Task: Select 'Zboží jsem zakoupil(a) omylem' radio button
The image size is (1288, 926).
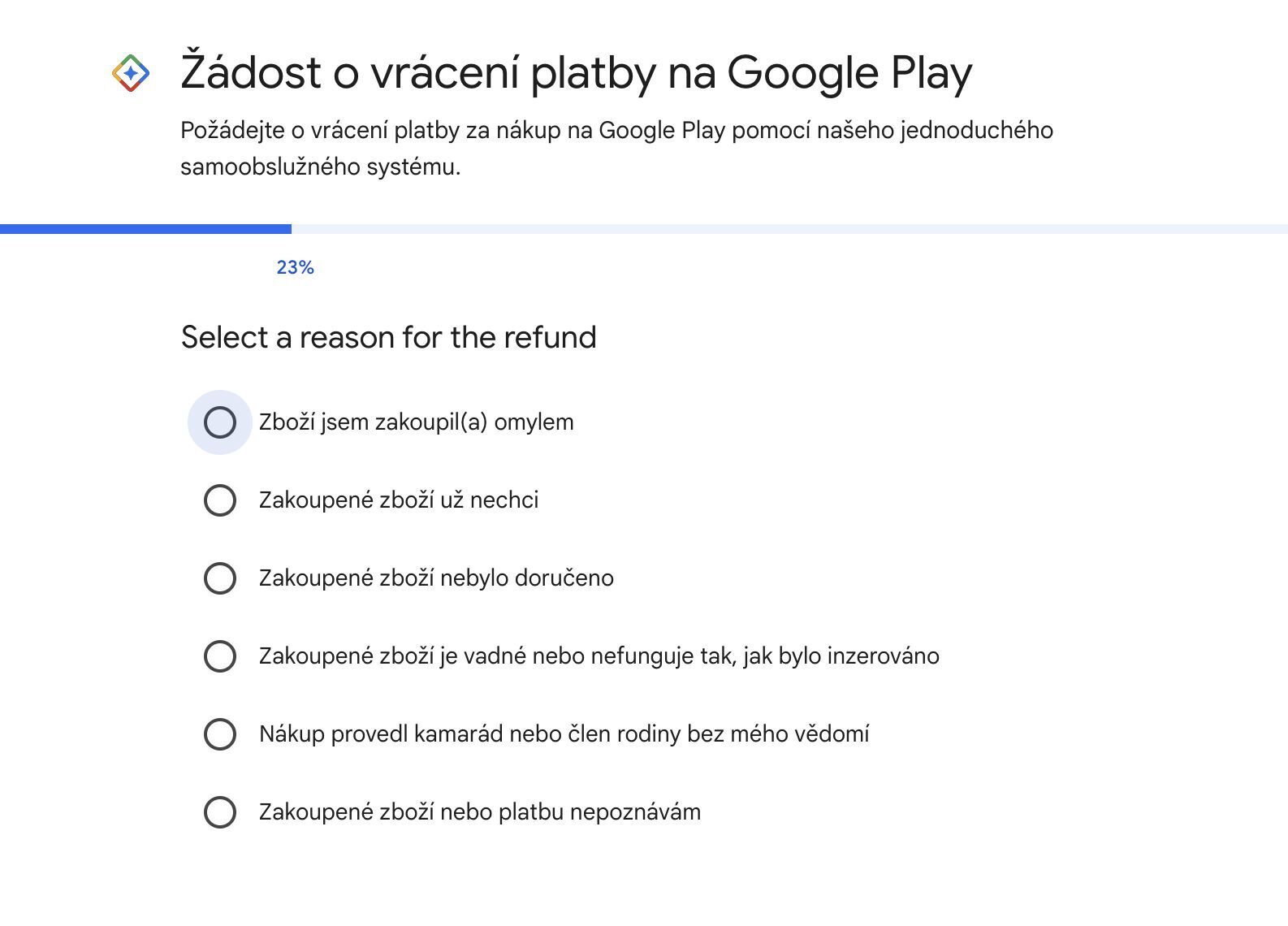Action: 218,422
